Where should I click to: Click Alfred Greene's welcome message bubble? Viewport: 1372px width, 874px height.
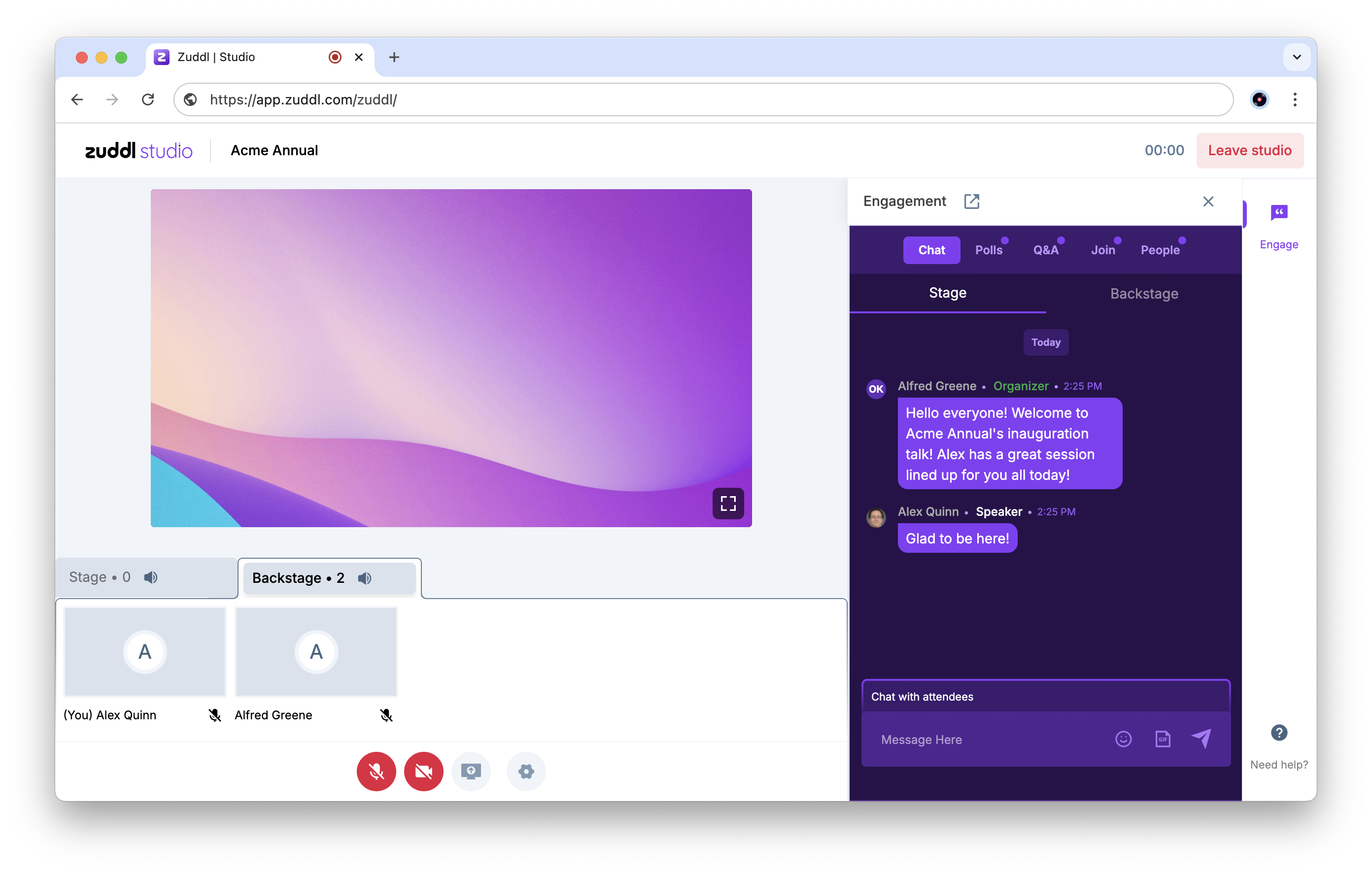click(x=1010, y=443)
